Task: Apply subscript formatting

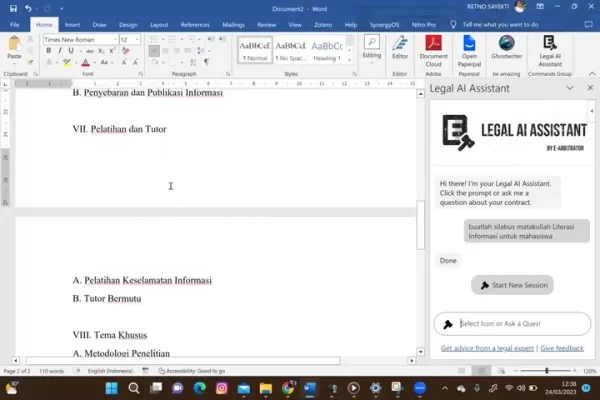Action: pyautogui.click(x=101, y=51)
